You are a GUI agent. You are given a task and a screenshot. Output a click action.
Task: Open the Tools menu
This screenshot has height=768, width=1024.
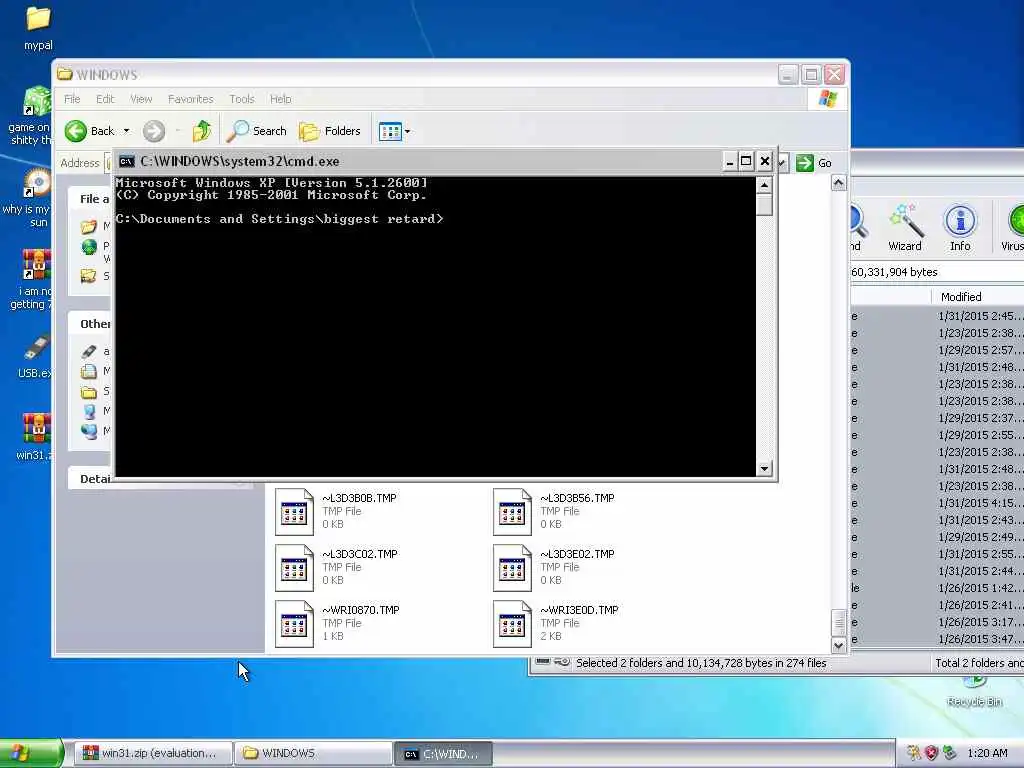(x=242, y=99)
